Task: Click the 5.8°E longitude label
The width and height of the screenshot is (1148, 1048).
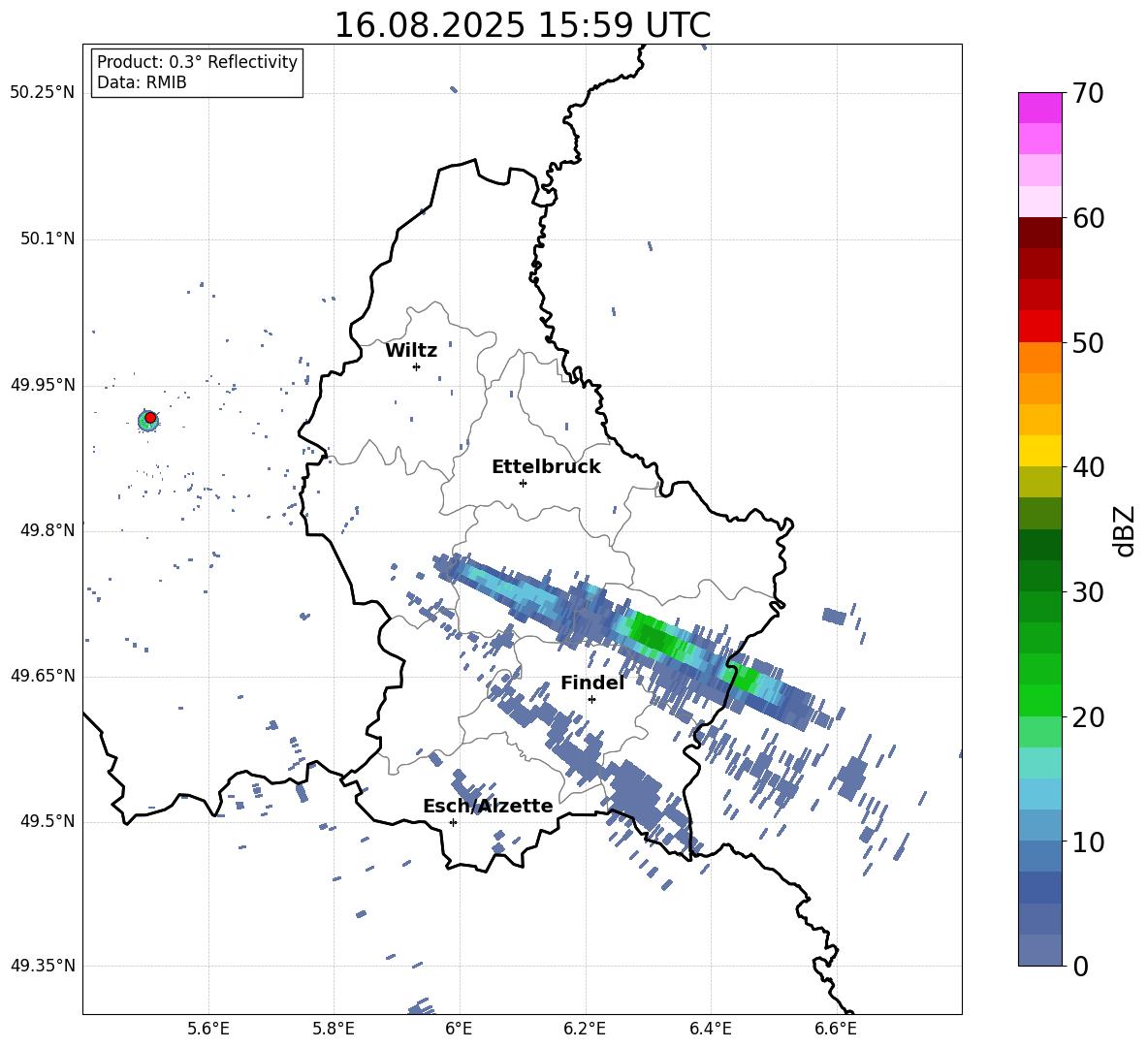Action: 334,1029
